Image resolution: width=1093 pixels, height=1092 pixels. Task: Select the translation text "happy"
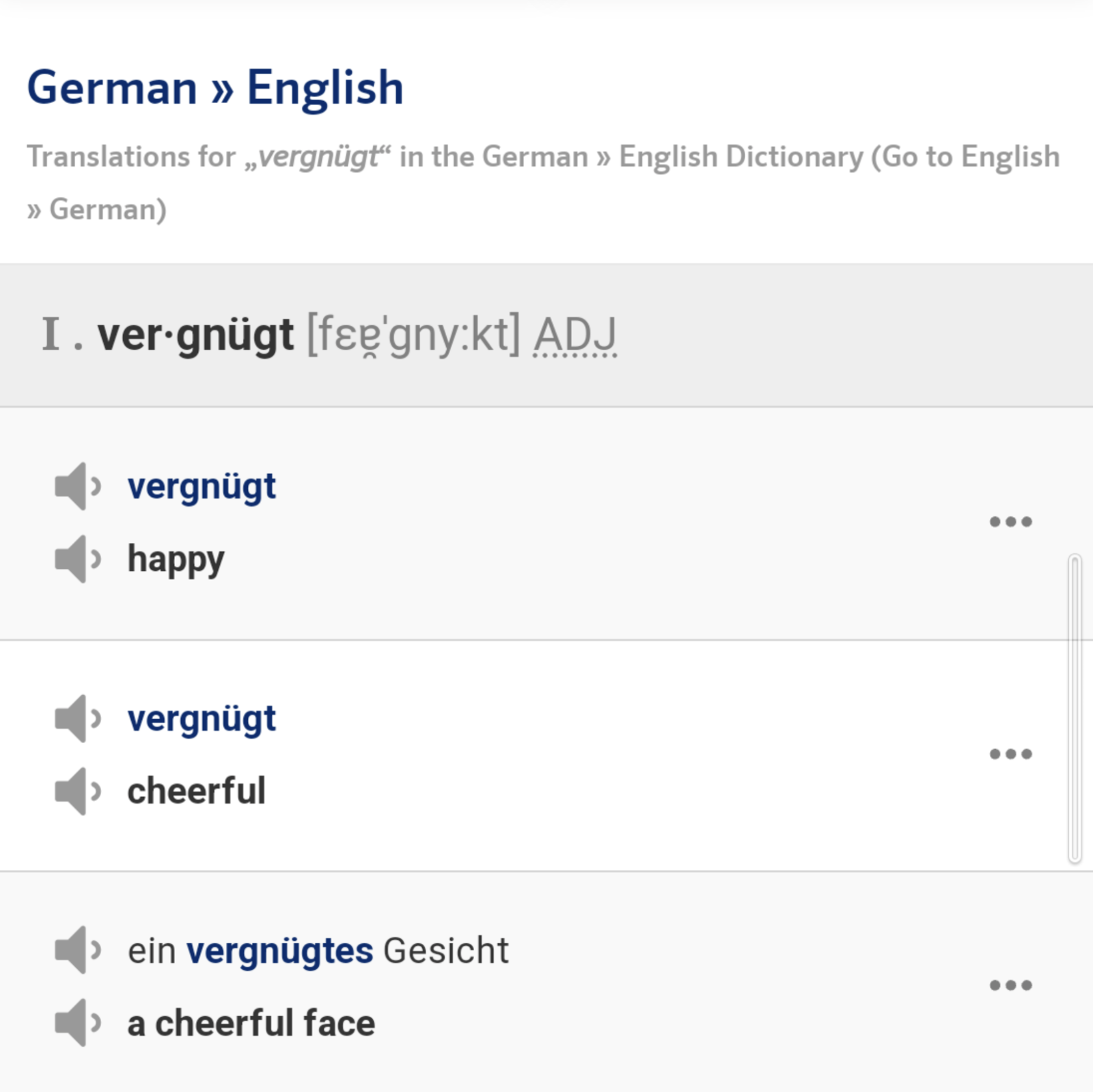(175, 559)
